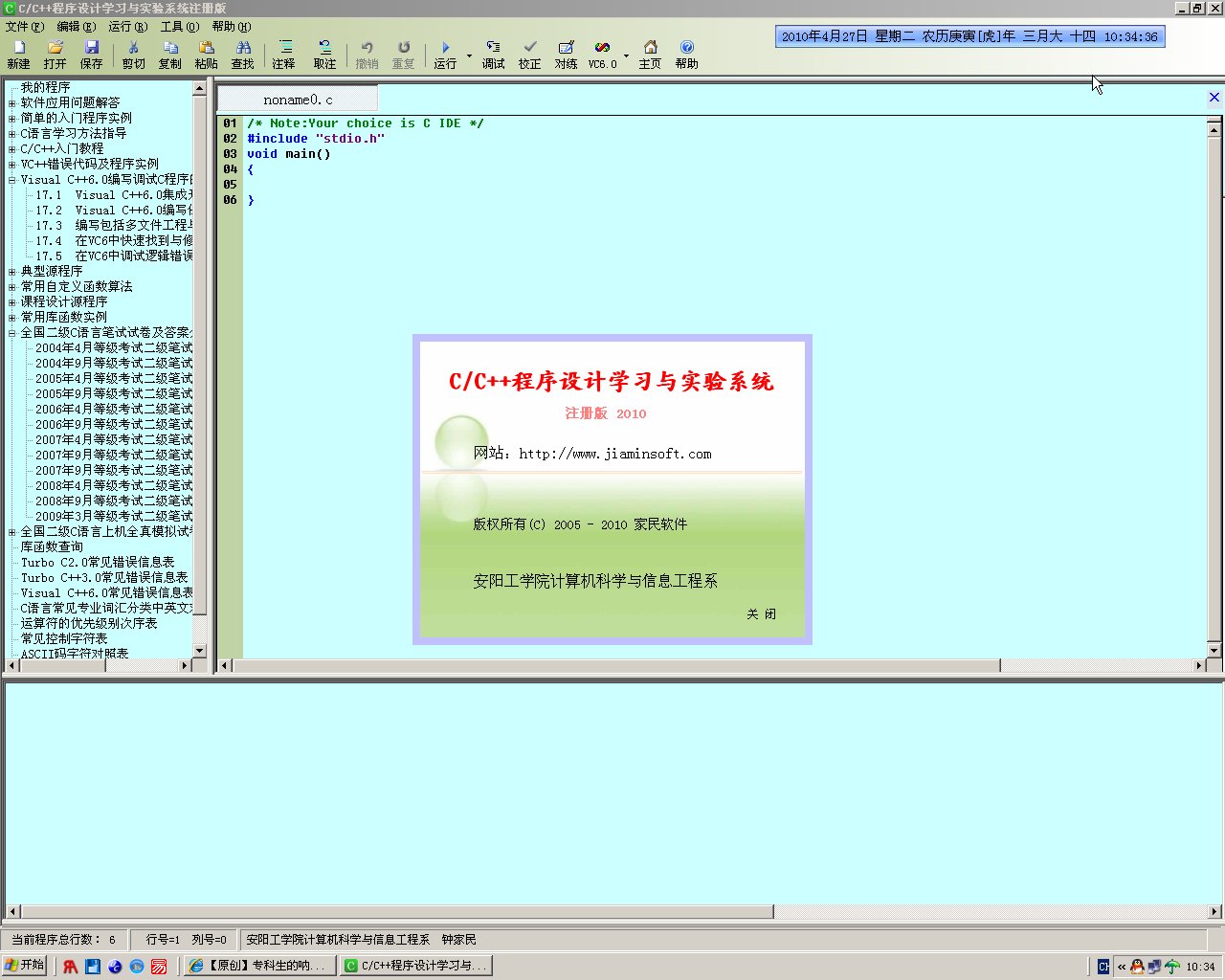The width and height of the screenshot is (1225, 980).
Task: Open tree item 17.3 编写包括多文件工程
Action: pos(114,225)
